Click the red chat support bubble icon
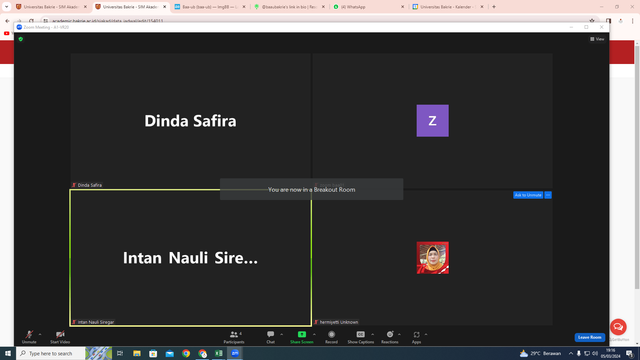 tap(618, 327)
